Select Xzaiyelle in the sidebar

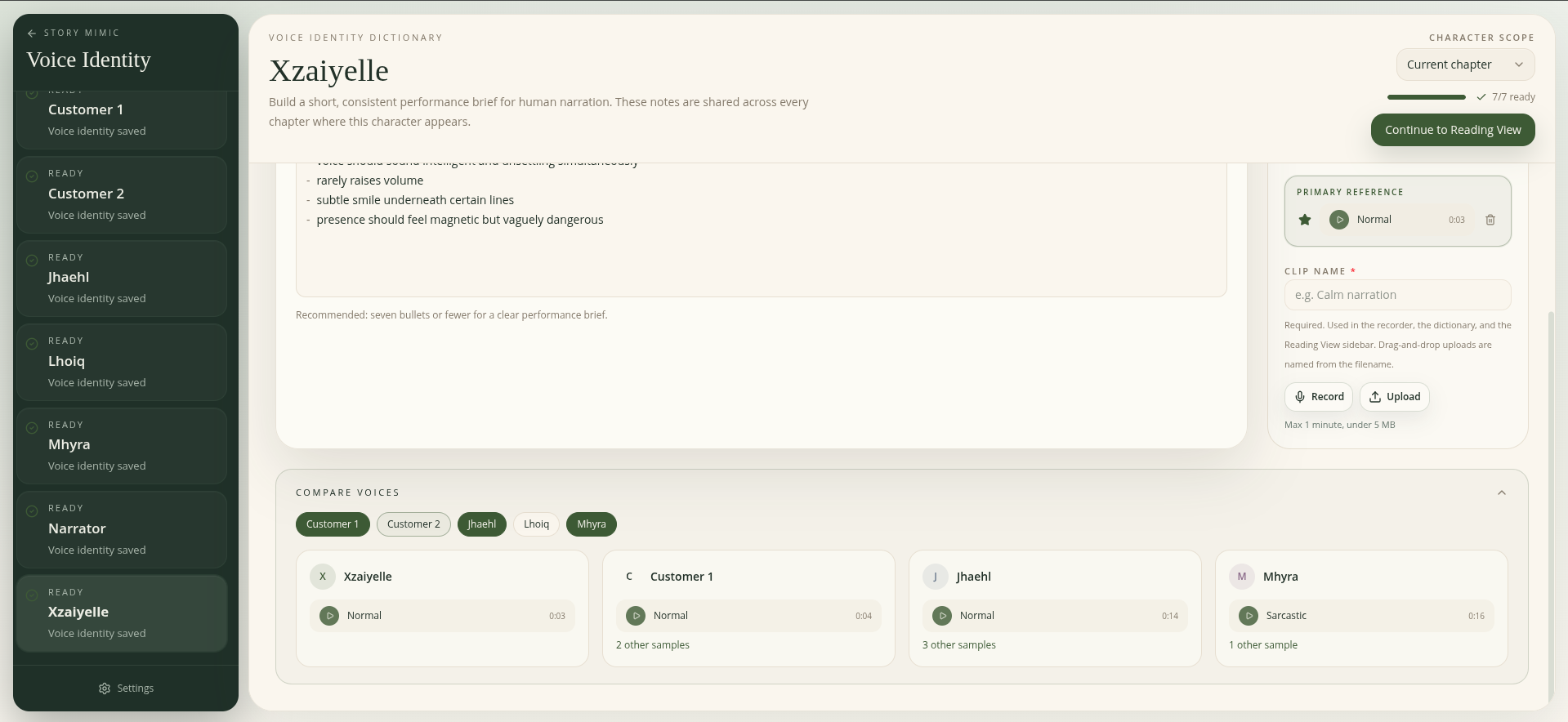click(x=122, y=613)
